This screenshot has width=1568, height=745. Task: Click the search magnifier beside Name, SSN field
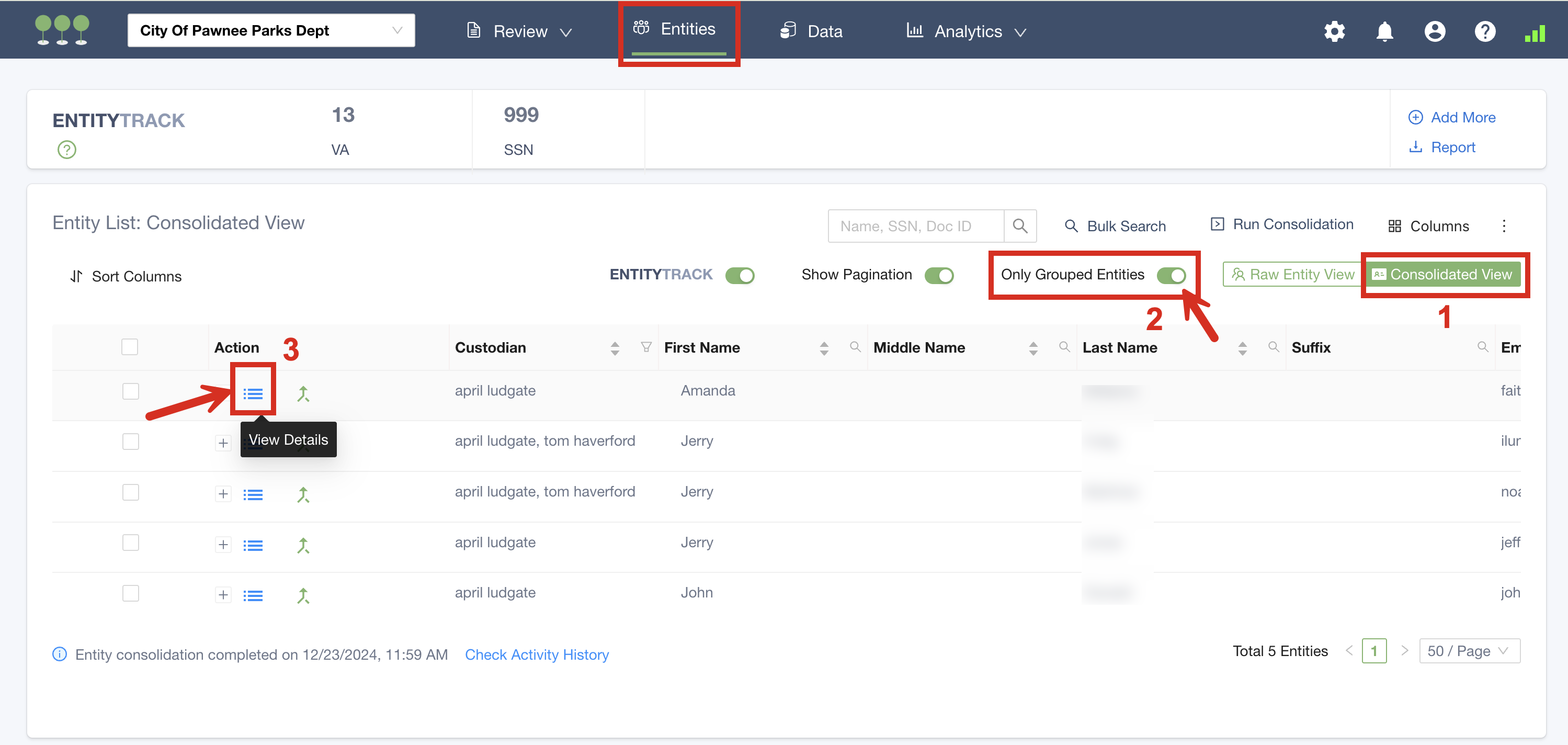[1019, 227]
